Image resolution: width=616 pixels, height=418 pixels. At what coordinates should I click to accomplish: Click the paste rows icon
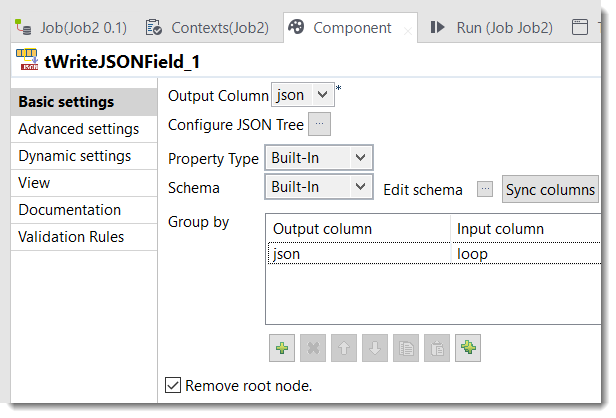tap(435, 348)
